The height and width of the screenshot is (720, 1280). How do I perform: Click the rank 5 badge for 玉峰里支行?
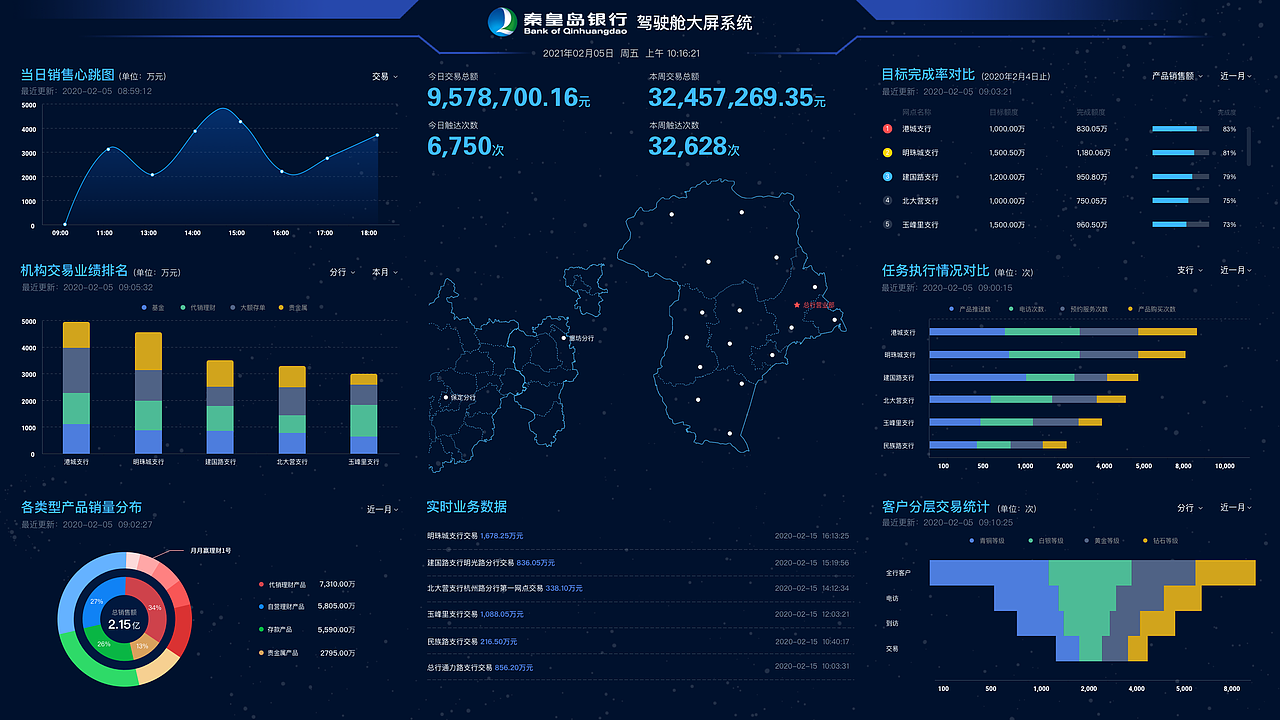pos(887,224)
